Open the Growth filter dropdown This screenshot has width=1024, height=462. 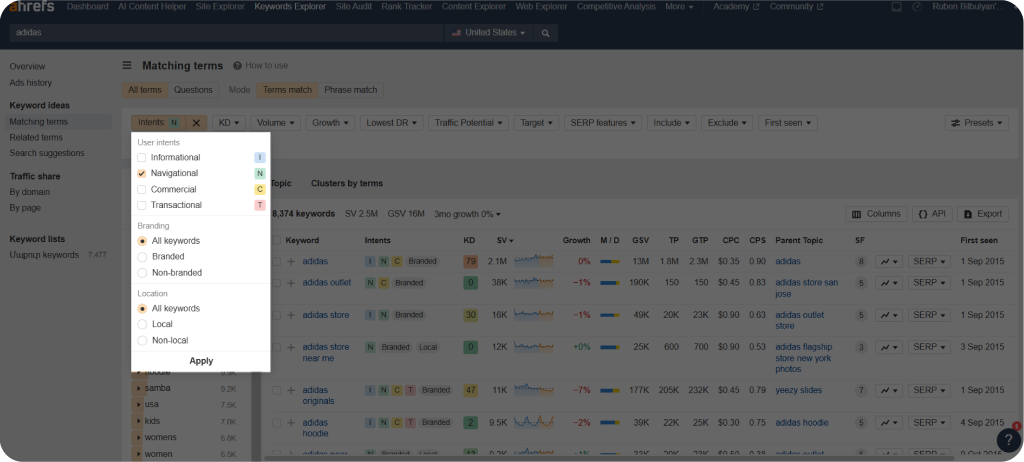pos(330,123)
